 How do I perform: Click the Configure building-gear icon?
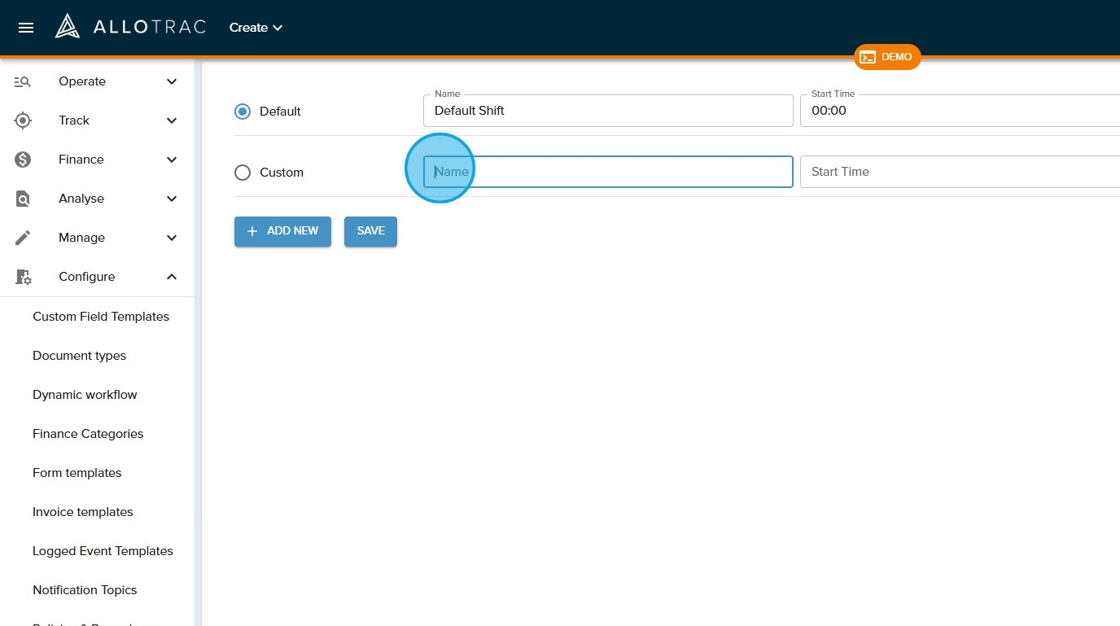pyautogui.click(x=23, y=277)
